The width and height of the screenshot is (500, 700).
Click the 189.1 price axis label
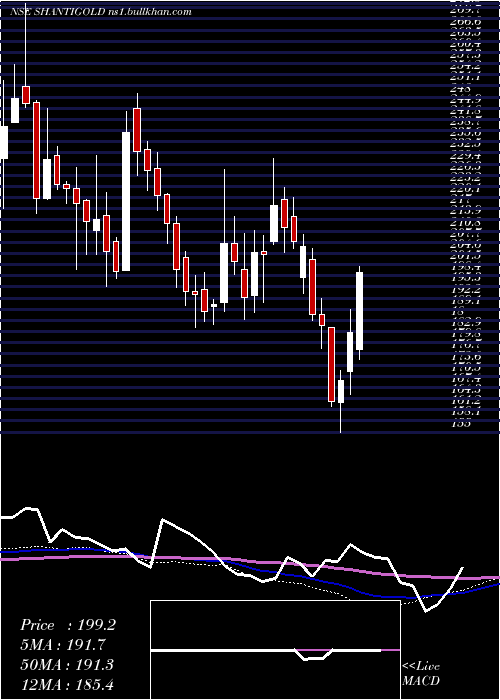coord(466,301)
